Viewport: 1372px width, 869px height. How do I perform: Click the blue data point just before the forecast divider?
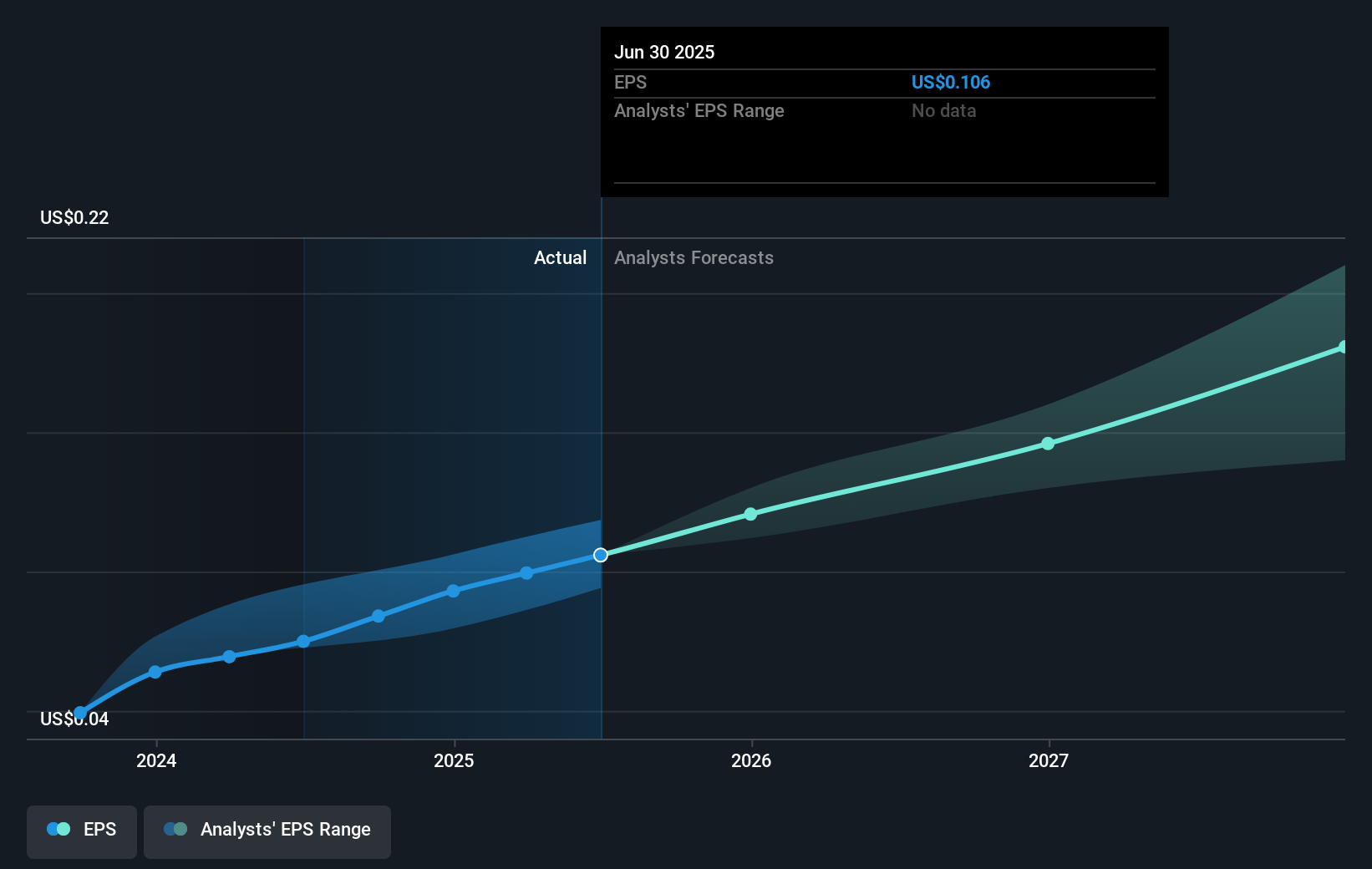pos(526,573)
